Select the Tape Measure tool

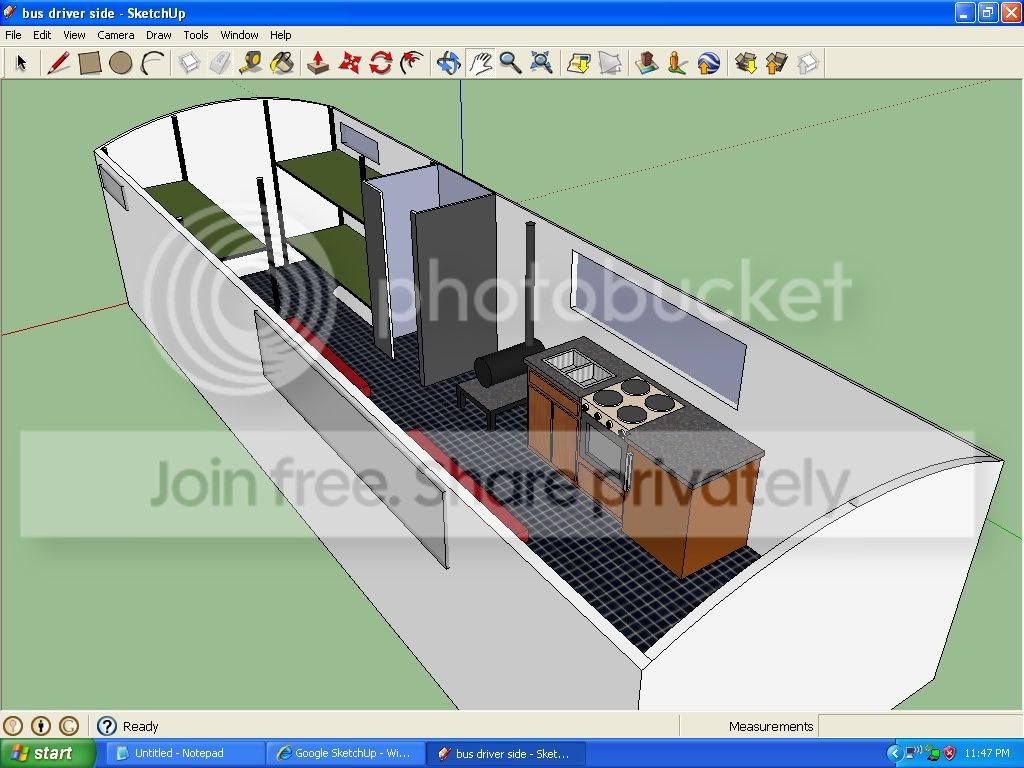click(251, 63)
